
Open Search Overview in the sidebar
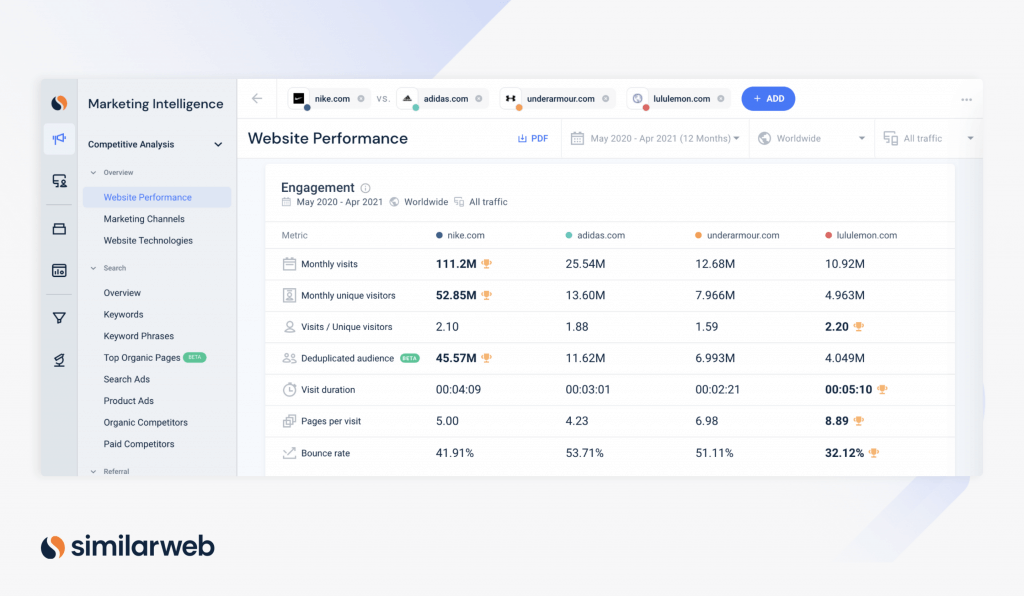coord(122,292)
